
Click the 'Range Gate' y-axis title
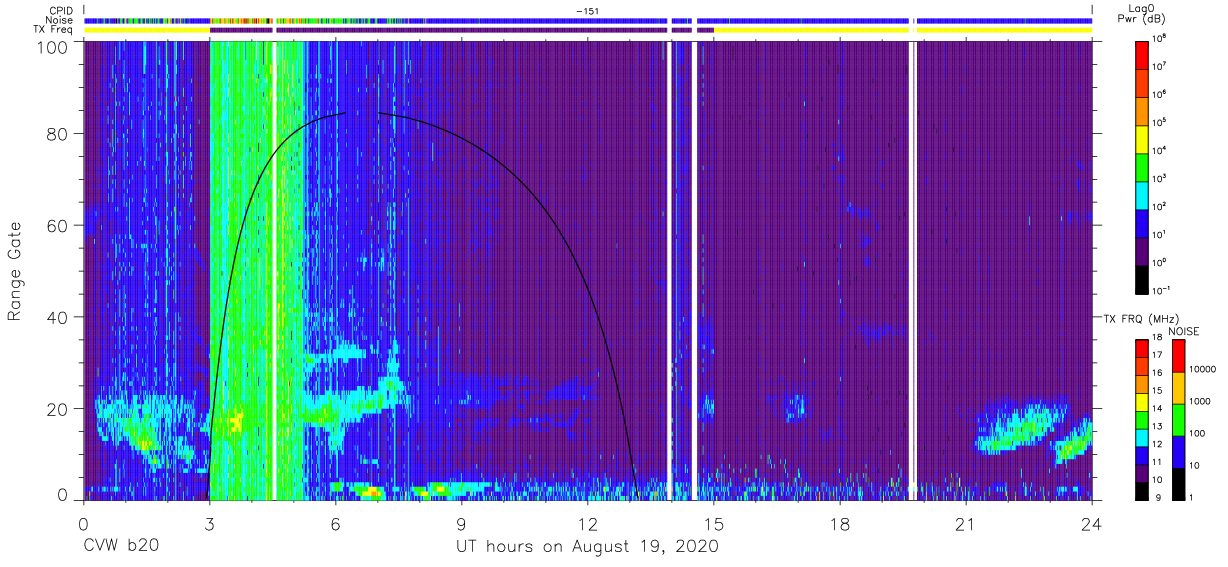coord(16,271)
